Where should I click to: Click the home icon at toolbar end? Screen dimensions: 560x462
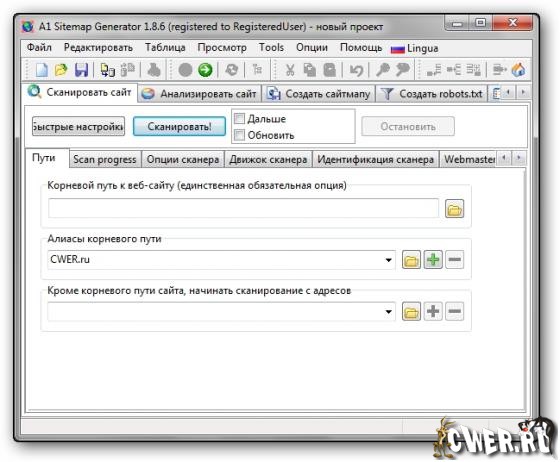(518, 70)
